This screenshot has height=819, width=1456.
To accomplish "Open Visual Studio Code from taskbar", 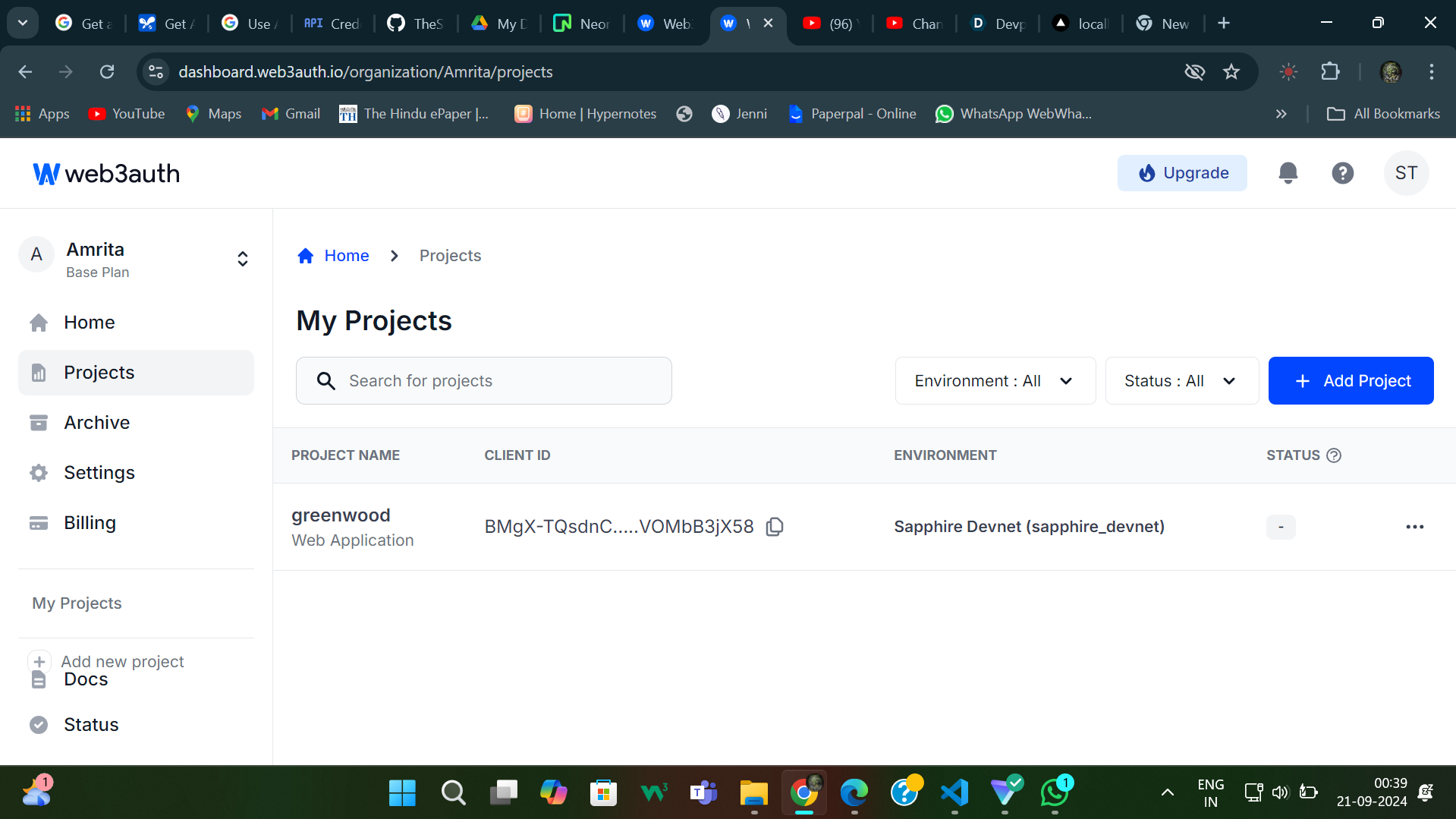I will 954,792.
